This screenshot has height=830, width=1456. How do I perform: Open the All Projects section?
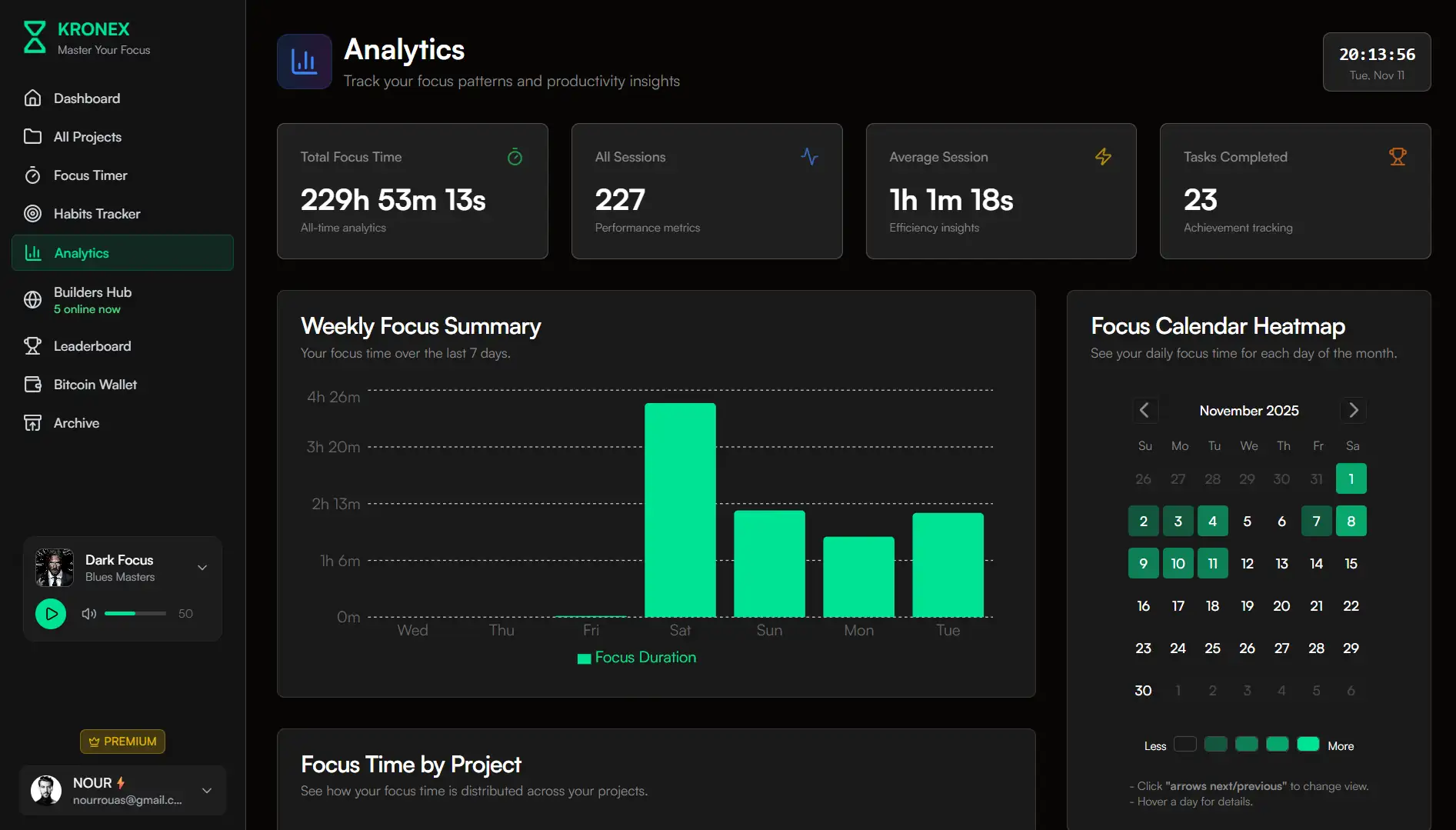(87, 137)
